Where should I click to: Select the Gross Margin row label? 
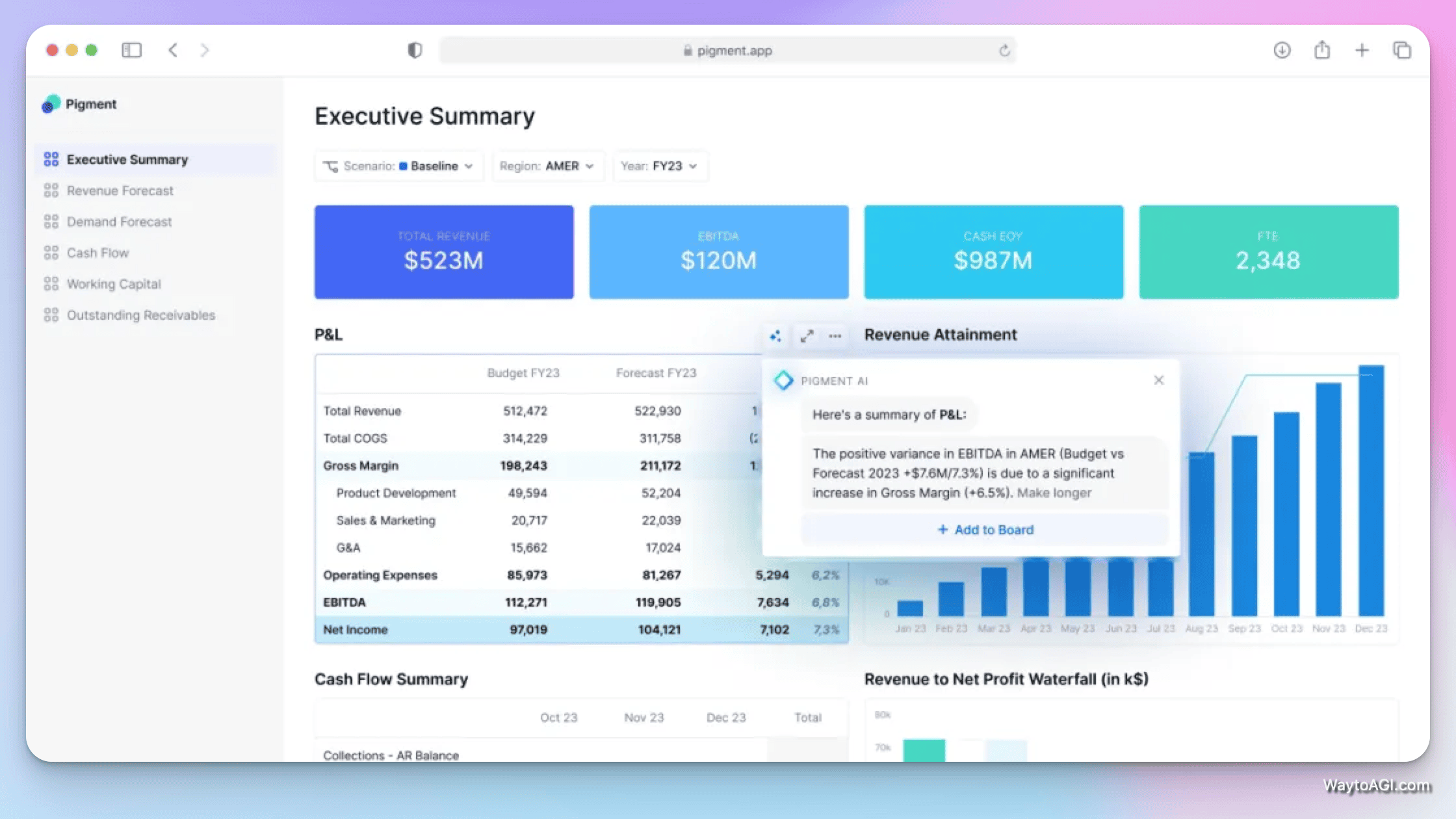coord(361,465)
